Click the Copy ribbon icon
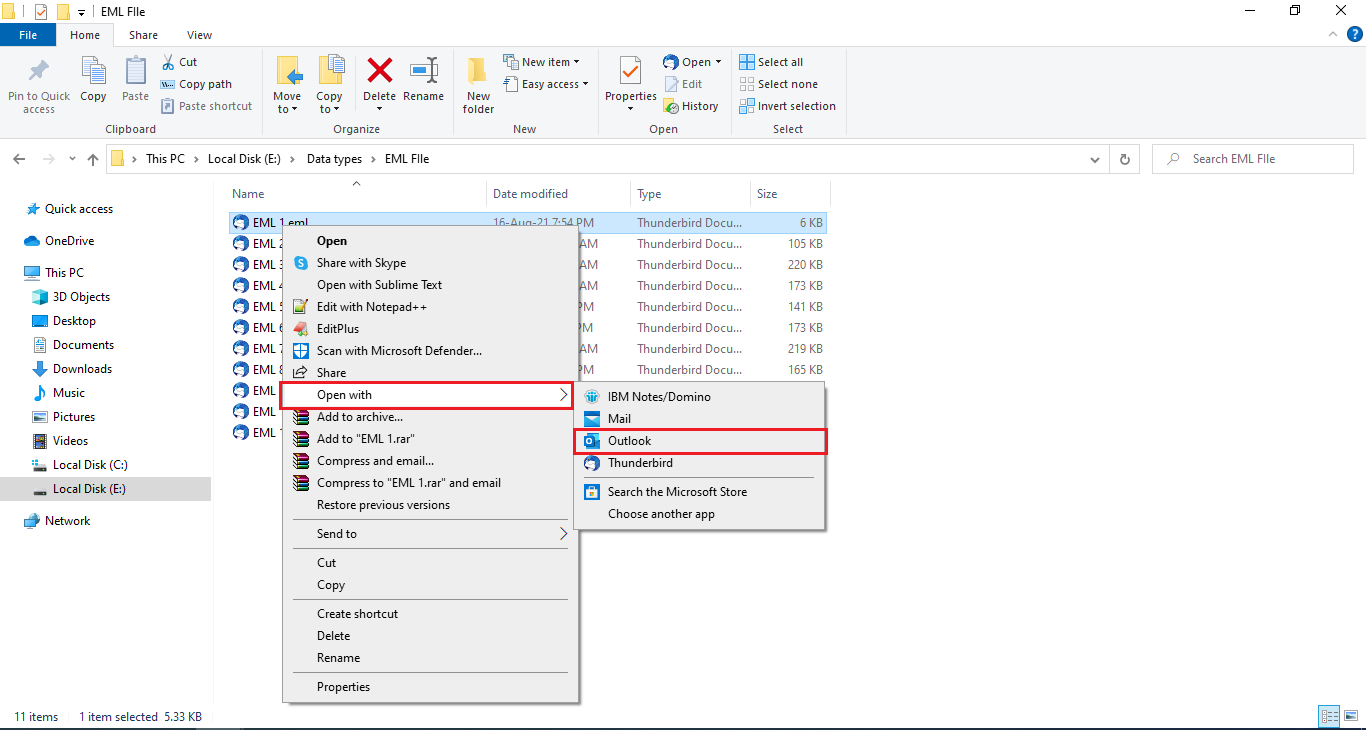The height and width of the screenshot is (730, 1366). [x=93, y=72]
